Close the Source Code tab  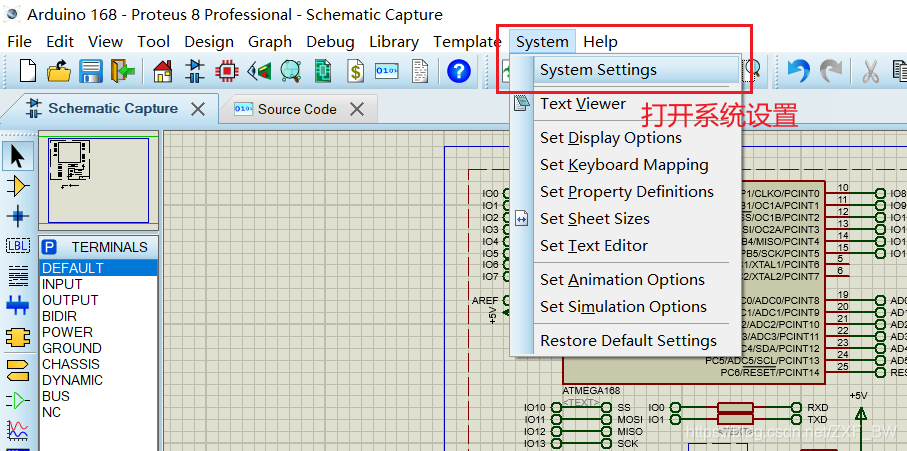pos(357,109)
